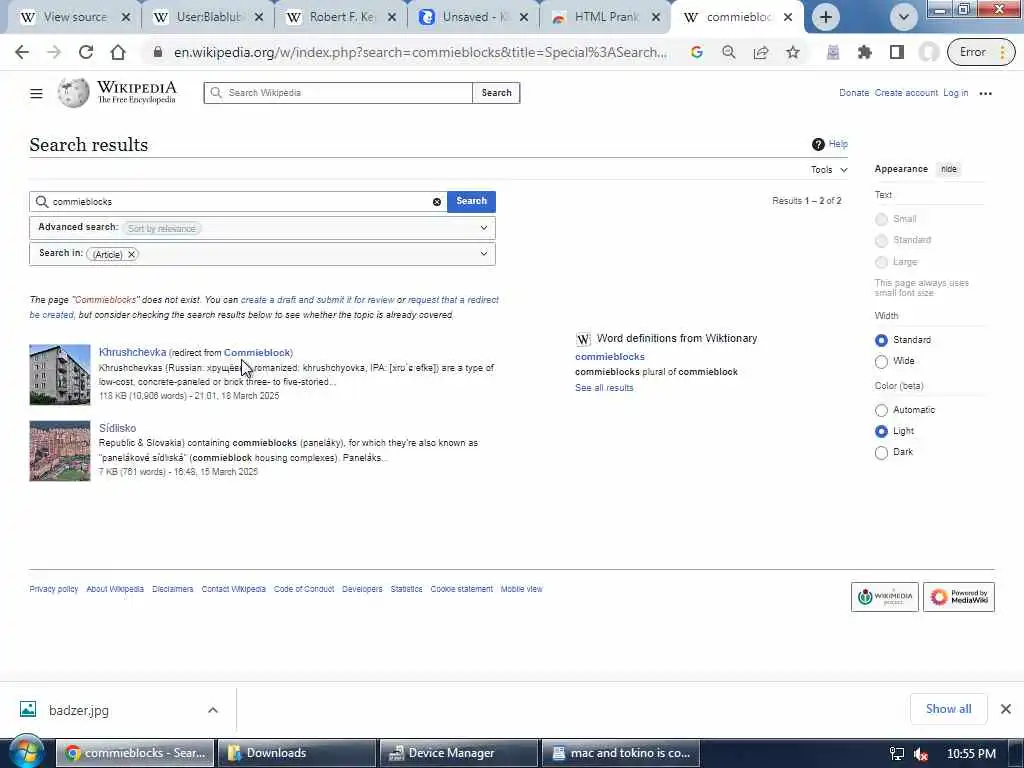This screenshot has width=1024, height=768.
Task: Reload the current page
Action: point(86,52)
